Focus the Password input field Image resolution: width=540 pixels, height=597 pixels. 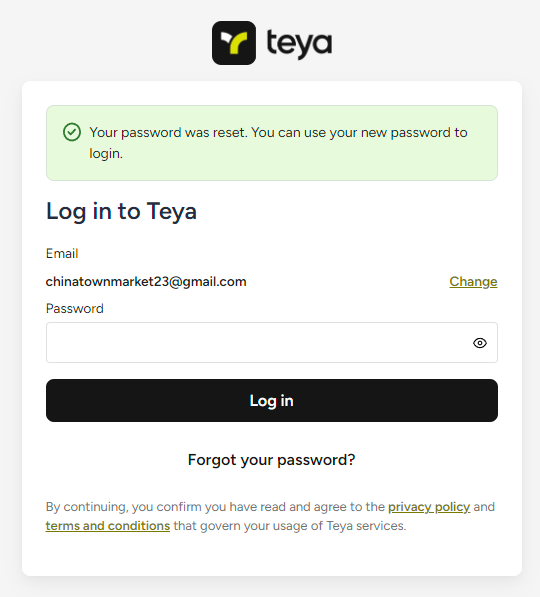(272, 343)
